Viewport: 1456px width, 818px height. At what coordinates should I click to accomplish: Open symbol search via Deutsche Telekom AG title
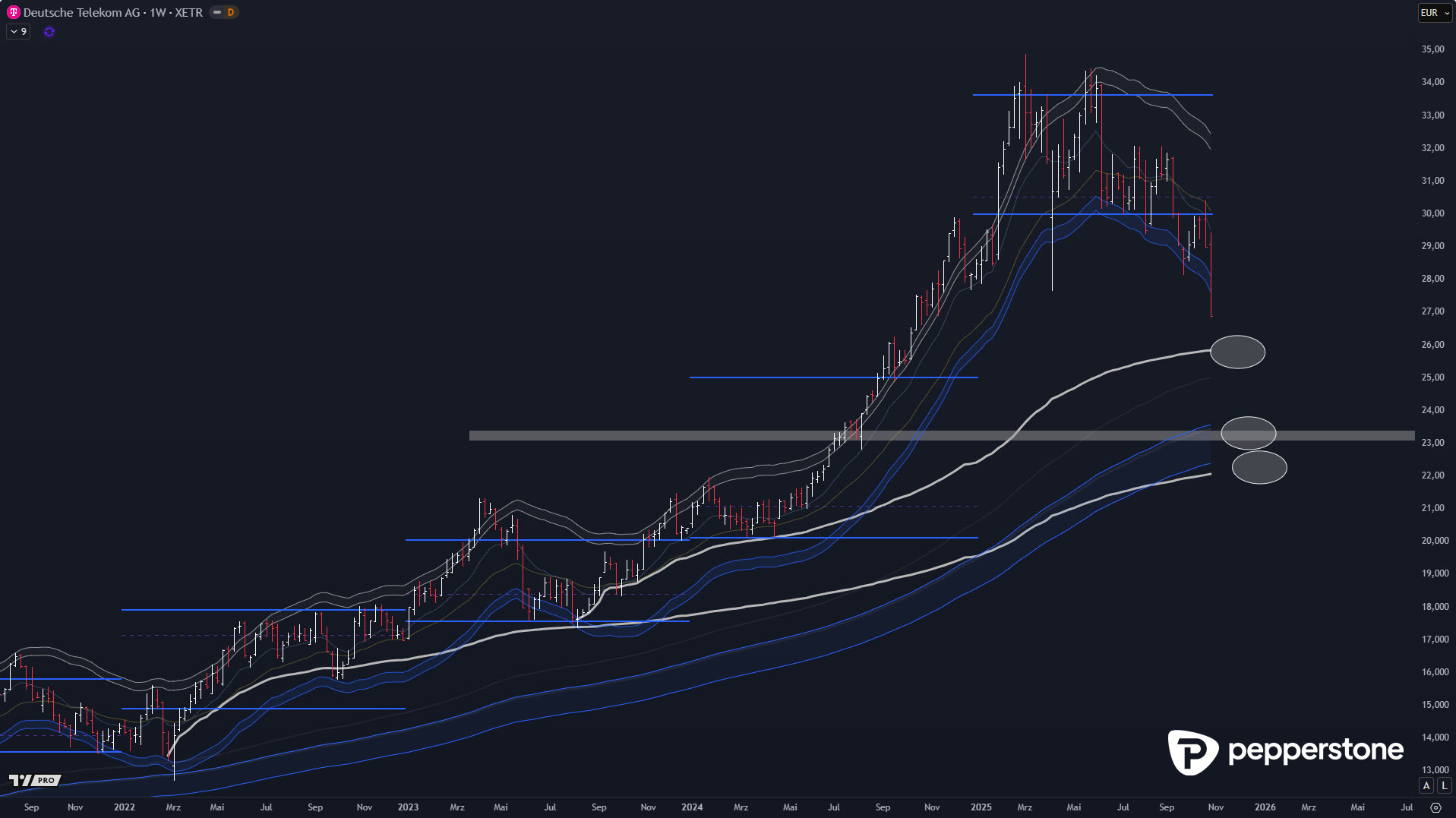click(x=81, y=12)
